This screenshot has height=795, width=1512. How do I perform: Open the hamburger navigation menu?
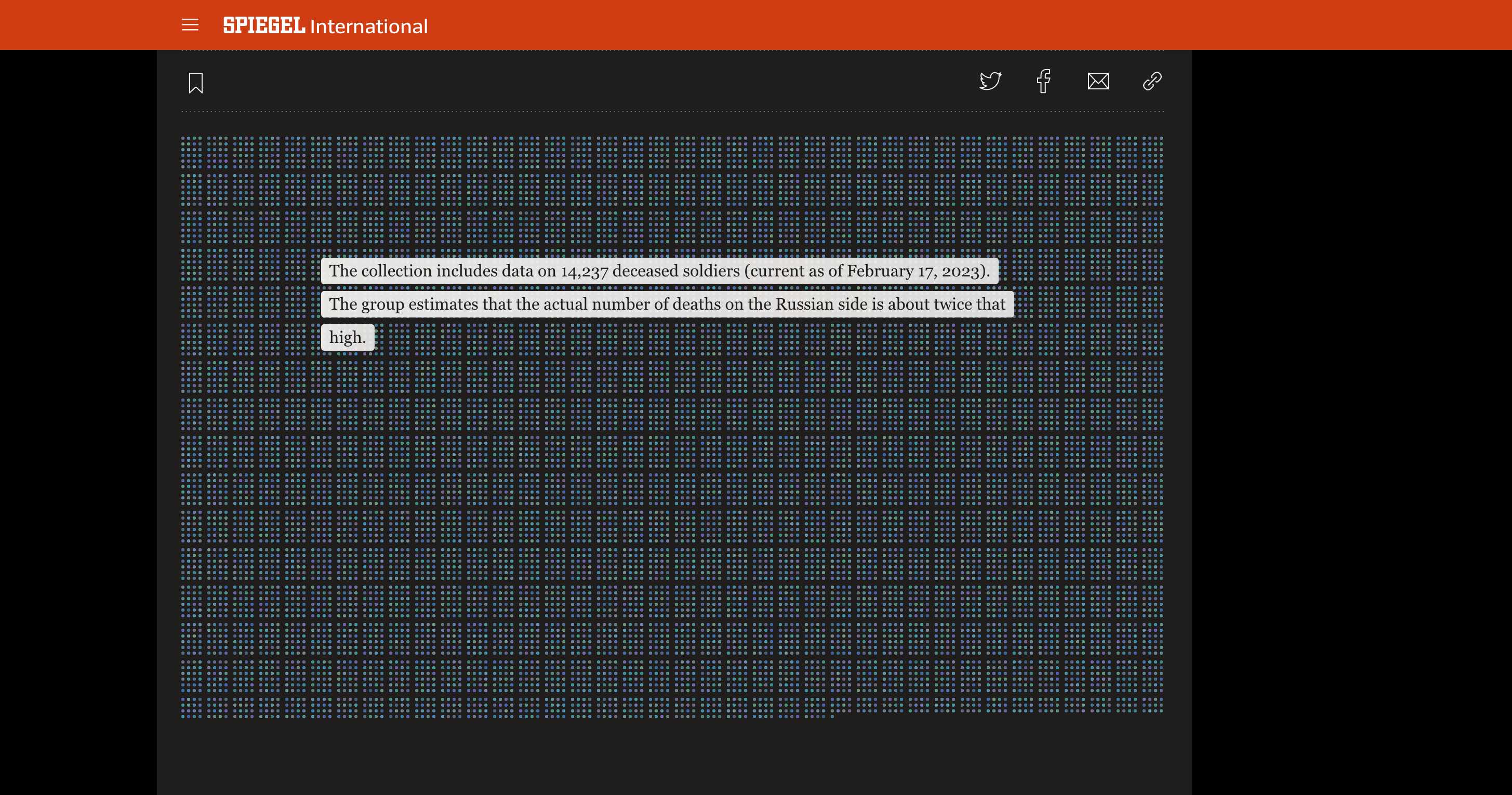click(190, 25)
